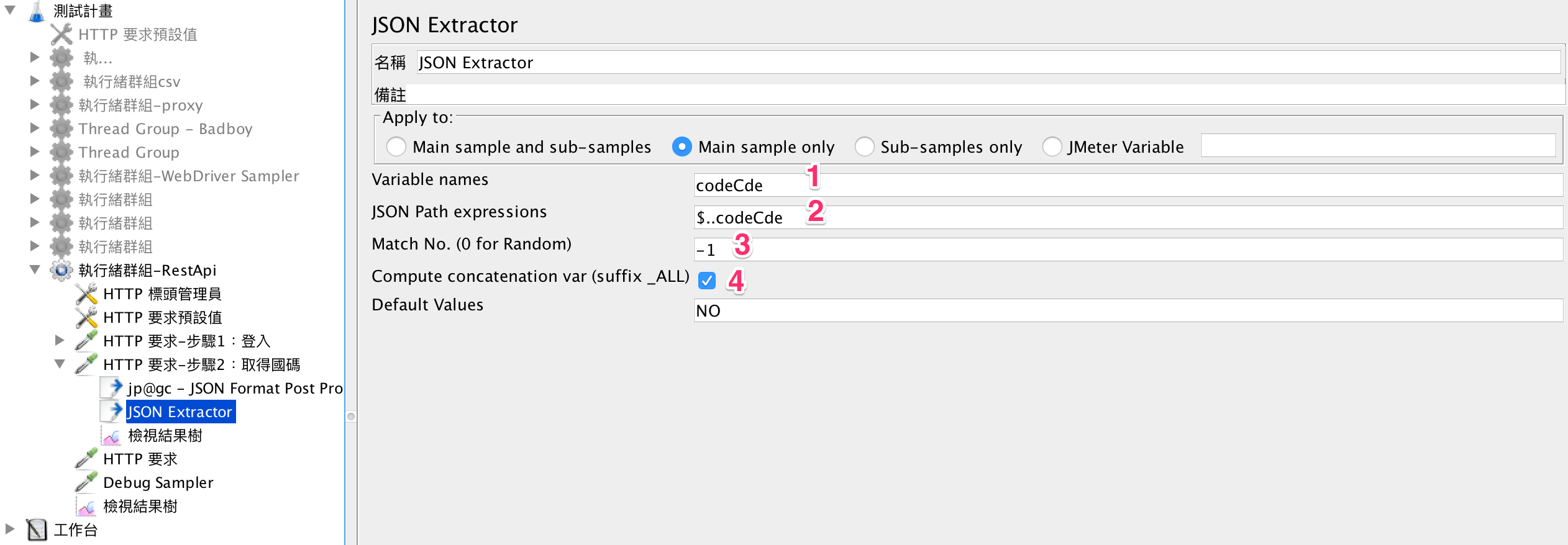Expand the HTTP 要求-步驟1：登入 node
This screenshot has height=545, width=1568.
click(x=60, y=340)
